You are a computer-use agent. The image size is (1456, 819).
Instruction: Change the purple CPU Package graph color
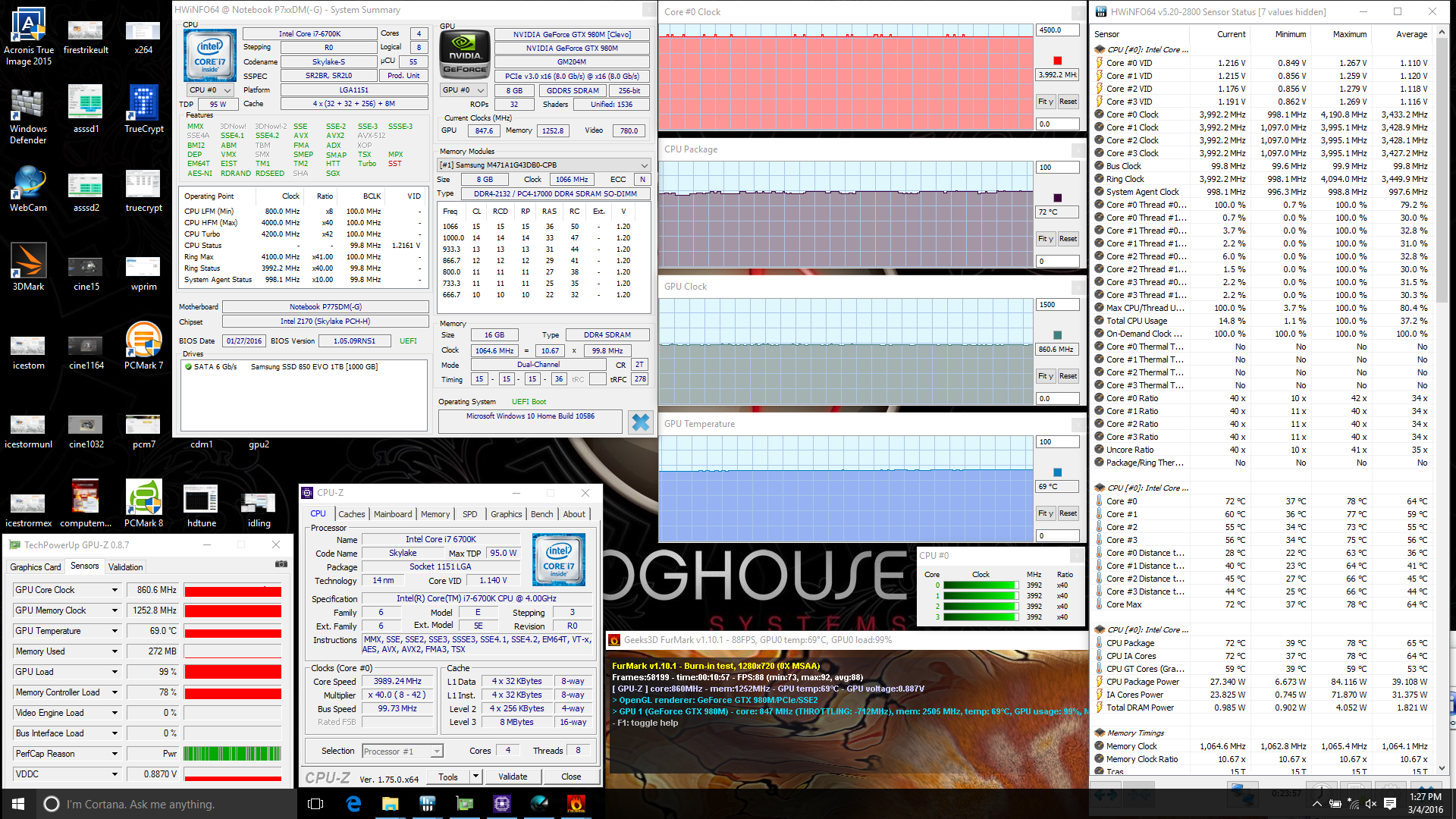pos(1057,198)
